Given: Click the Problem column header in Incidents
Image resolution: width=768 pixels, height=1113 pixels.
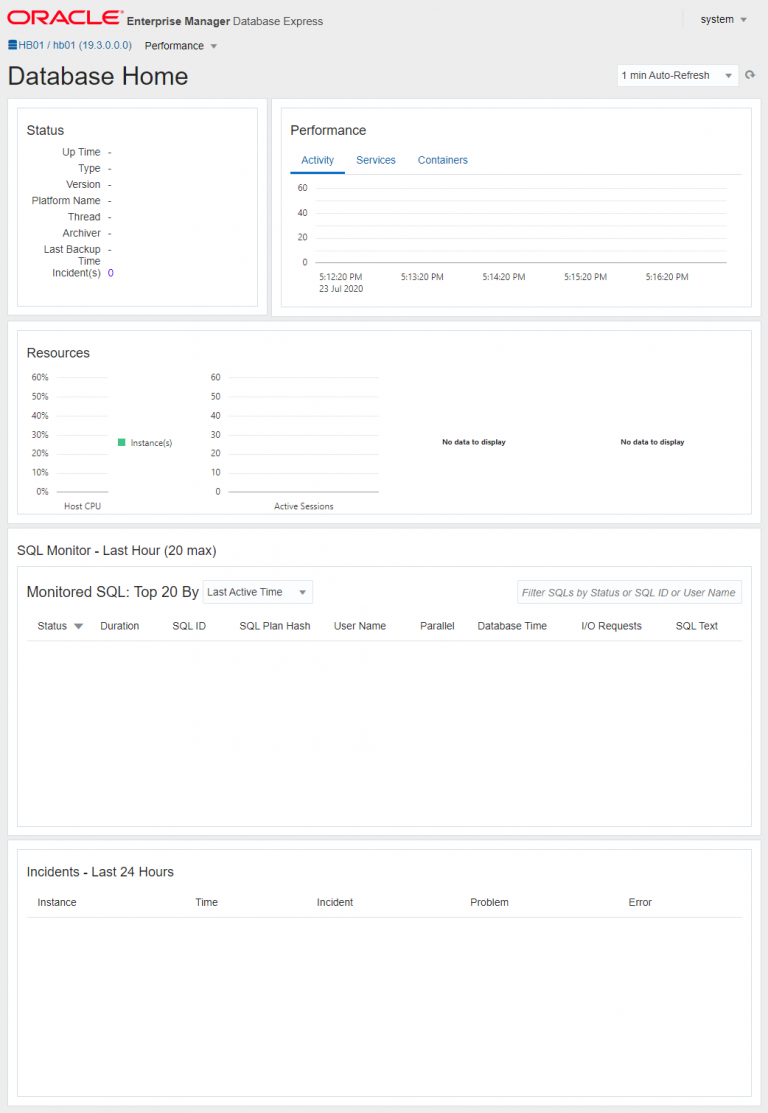Looking at the screenshot, I should (x=489, y=902).
